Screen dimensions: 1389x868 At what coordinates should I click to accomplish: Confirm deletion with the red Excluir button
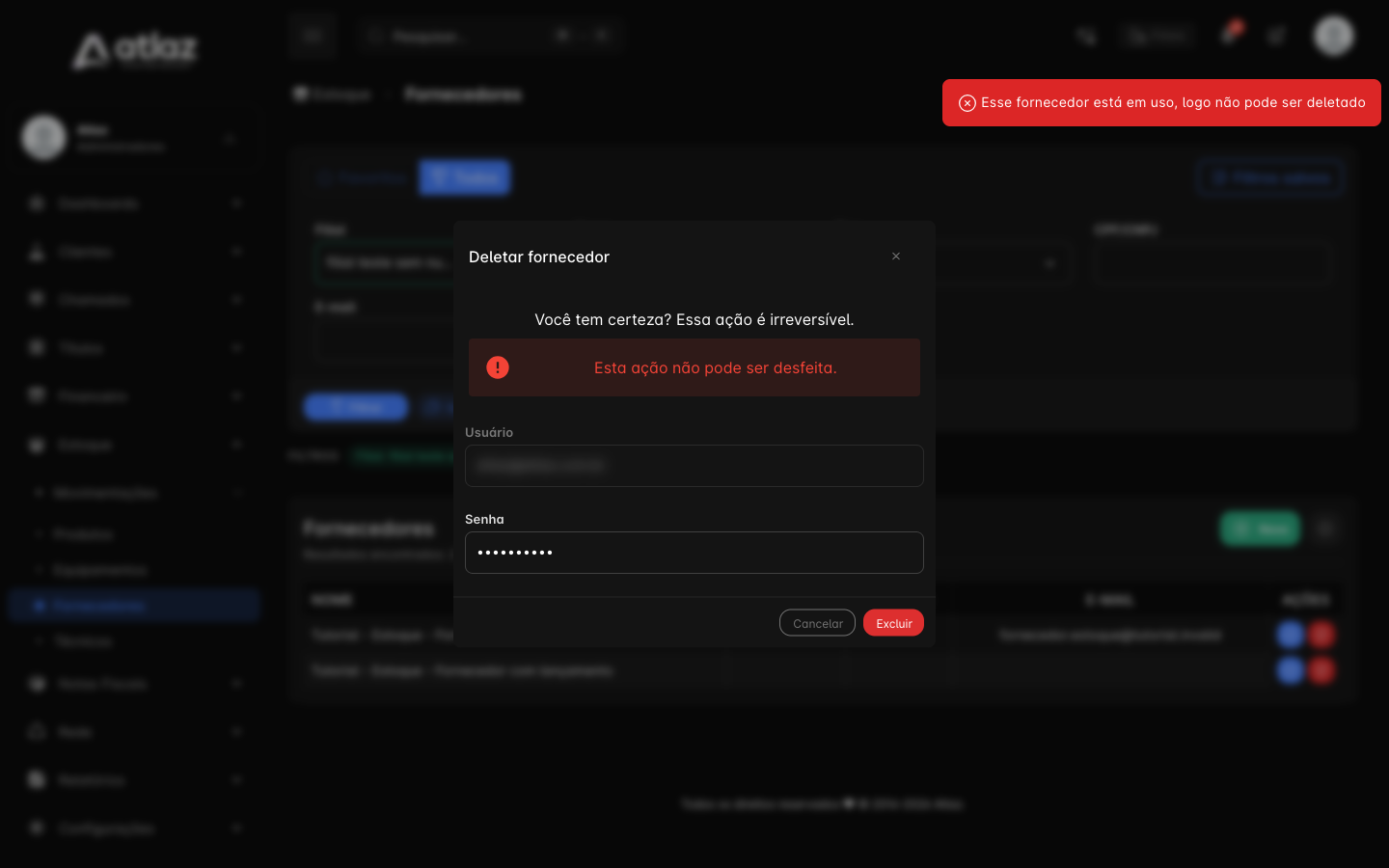tap(893, 623)
